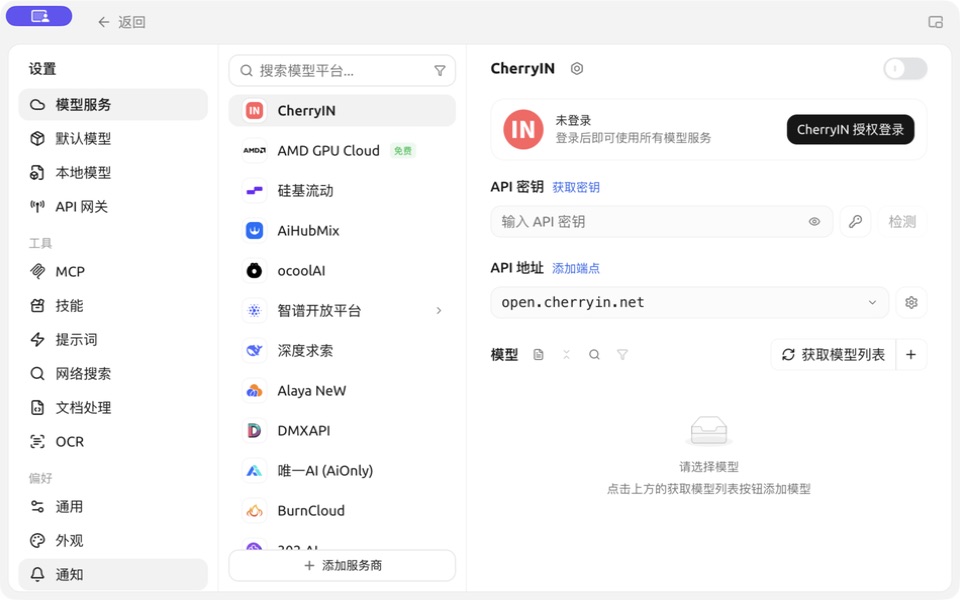This screenshot has height=600, width=960.
Task: Click the window layout icon in the top right
Action: point(935,22)
